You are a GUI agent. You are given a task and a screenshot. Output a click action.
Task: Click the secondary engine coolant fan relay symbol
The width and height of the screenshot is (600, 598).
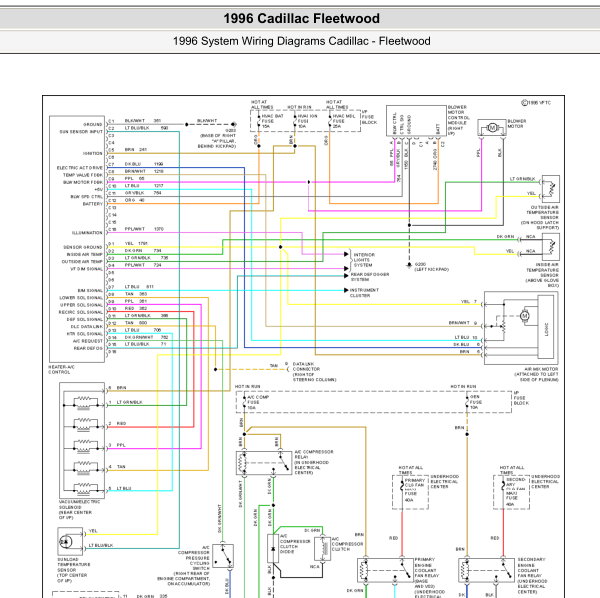coord(486,570)
